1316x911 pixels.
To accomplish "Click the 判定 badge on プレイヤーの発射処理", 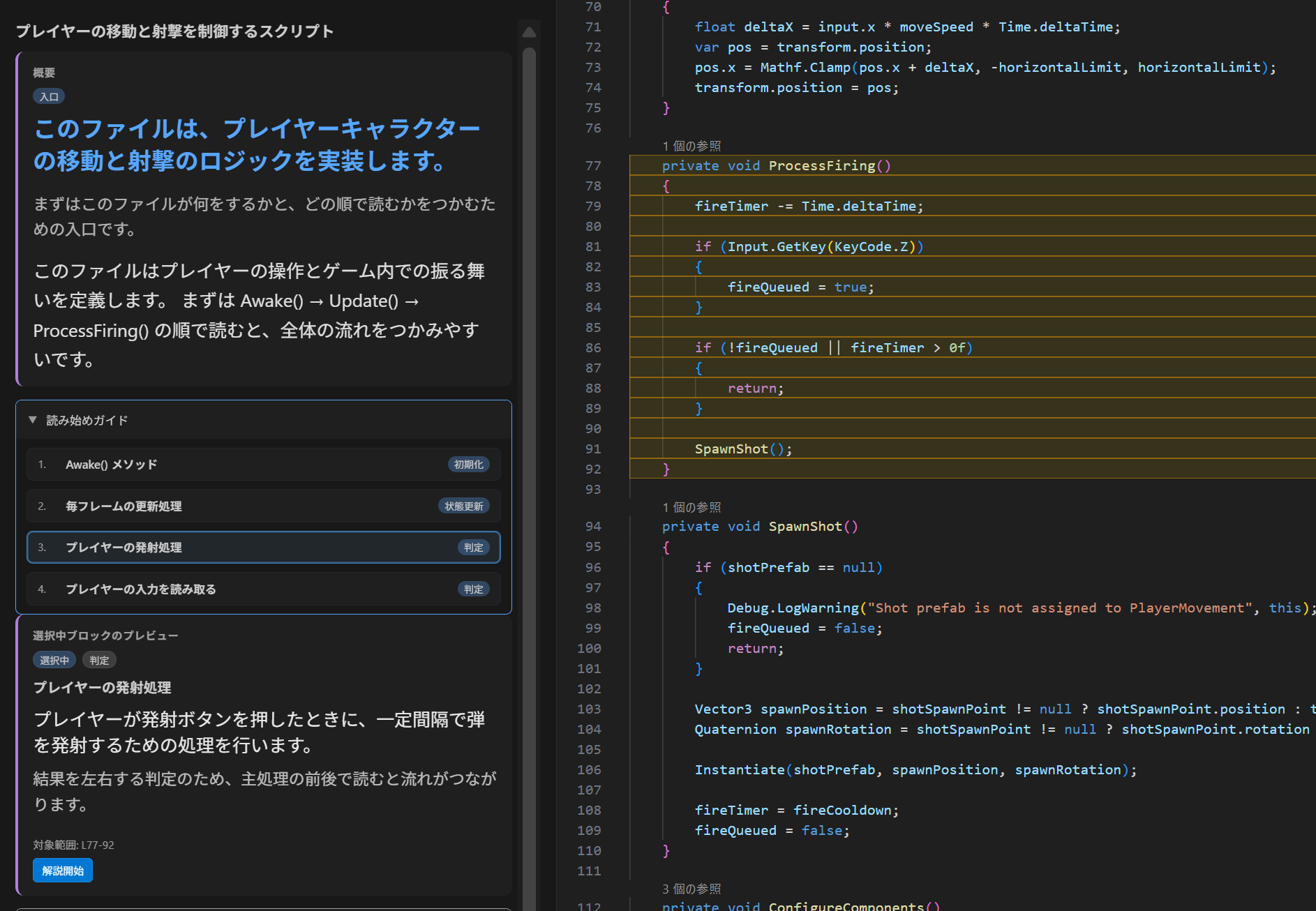I will 473,547.
